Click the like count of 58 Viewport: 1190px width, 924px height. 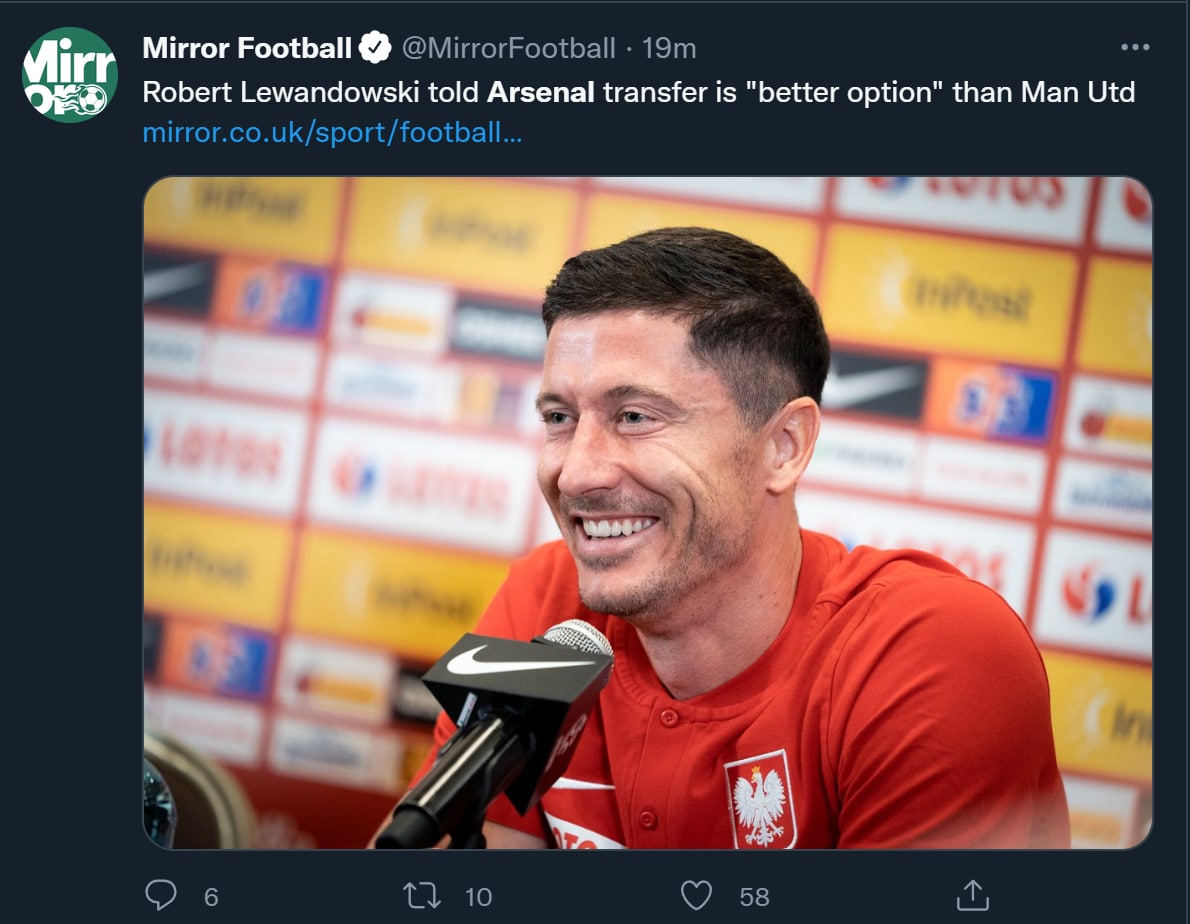tap(754, 897)
